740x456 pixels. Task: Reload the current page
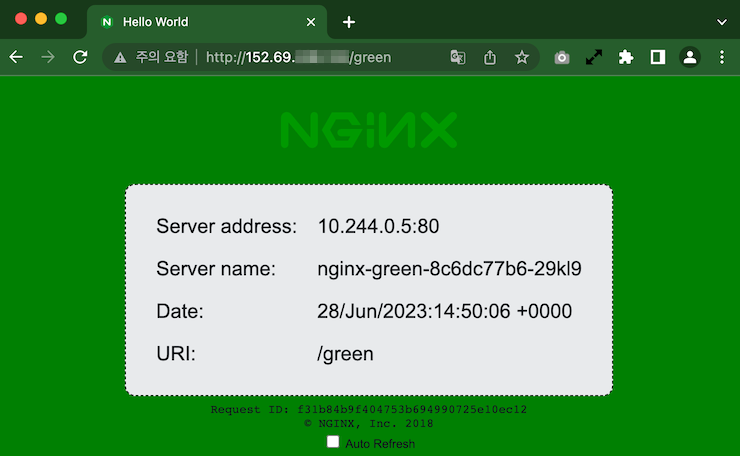80,58
